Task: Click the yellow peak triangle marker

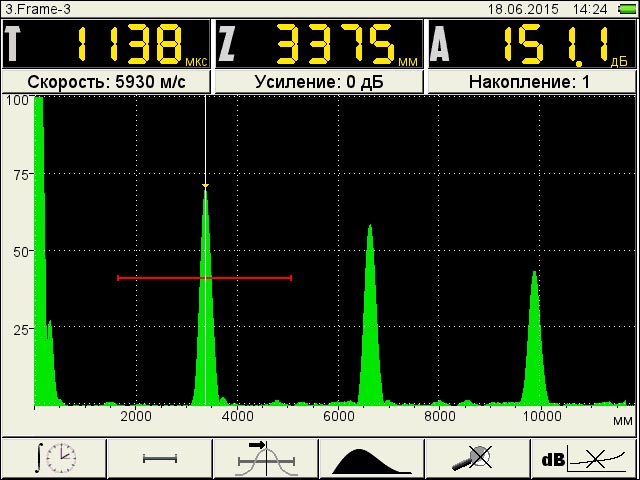Action: pyautogui.click(x=205, y=186)
